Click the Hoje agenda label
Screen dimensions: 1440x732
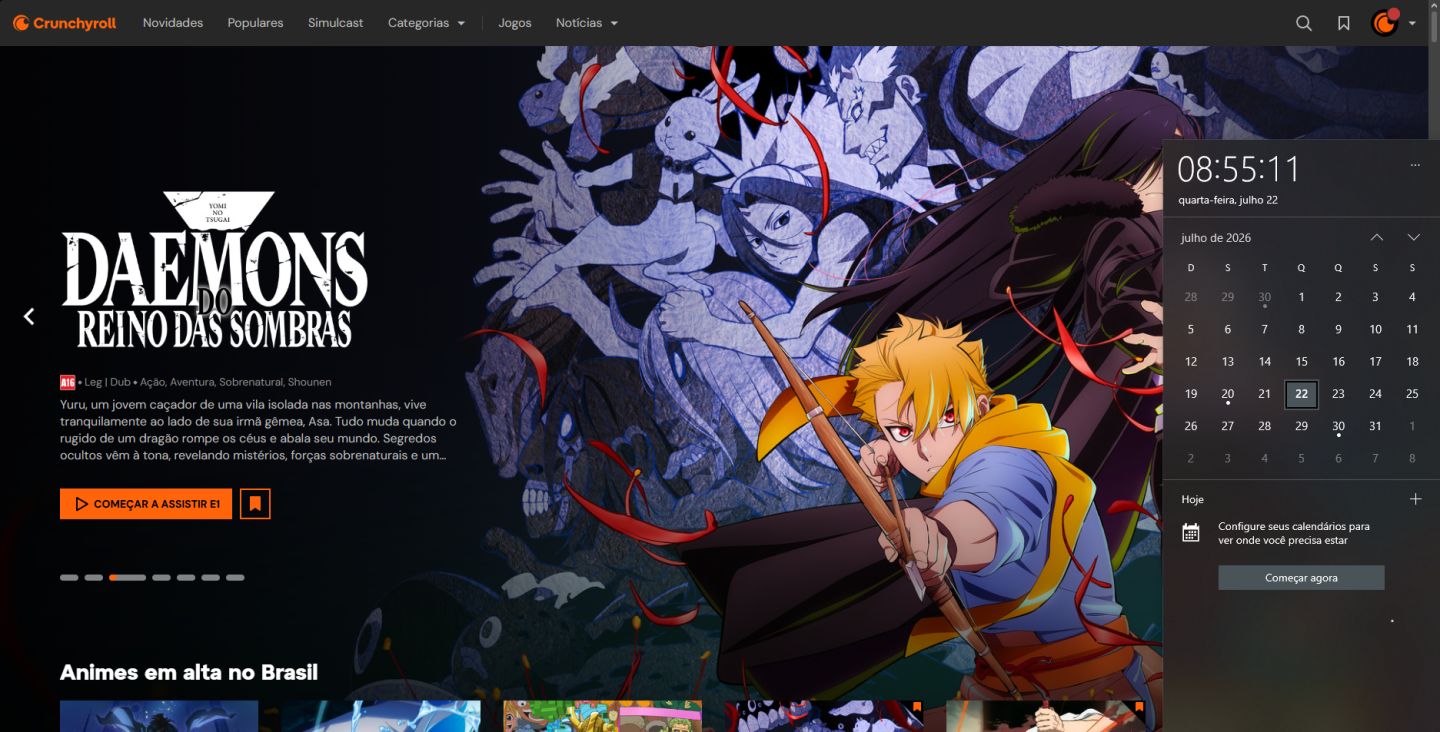(1192, 499)
